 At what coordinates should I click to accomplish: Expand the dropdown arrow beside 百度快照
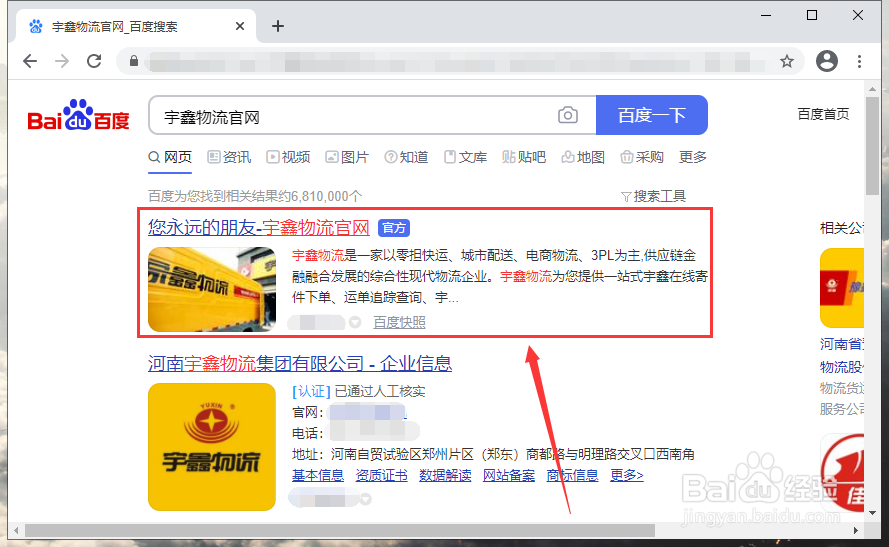[355, 322]
